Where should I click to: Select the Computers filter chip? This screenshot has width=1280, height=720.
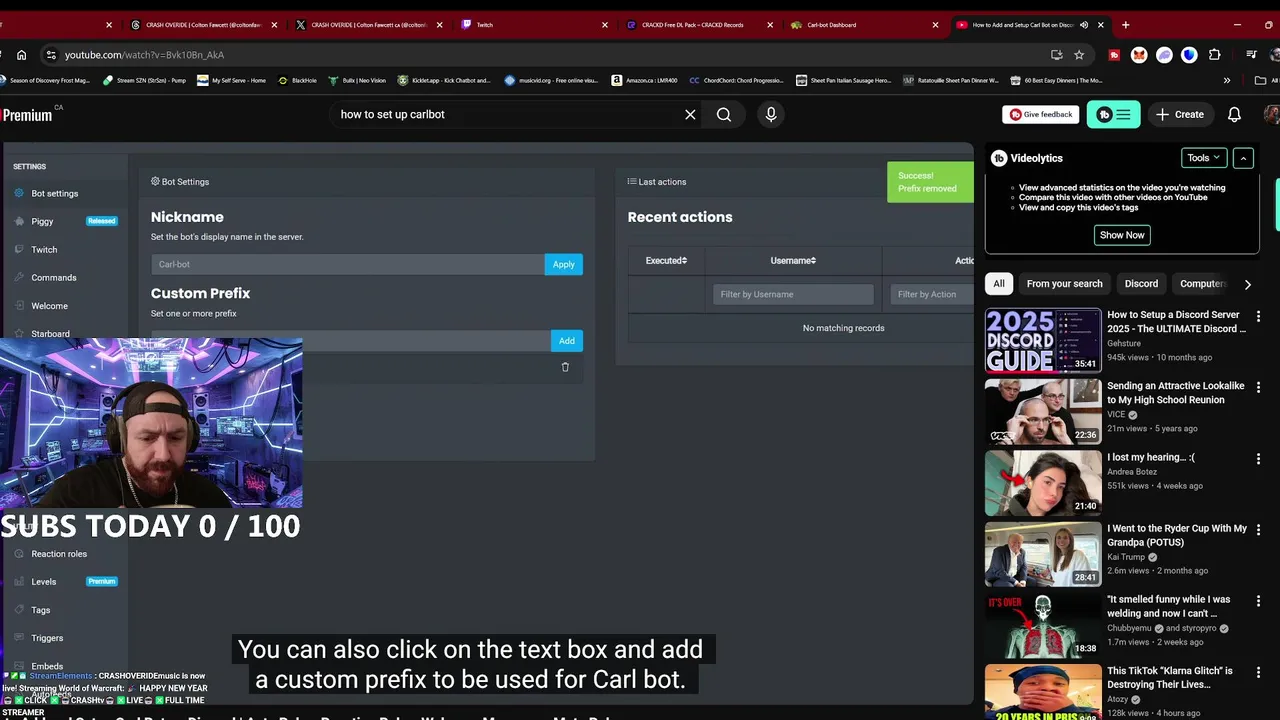pos(1203,284)
